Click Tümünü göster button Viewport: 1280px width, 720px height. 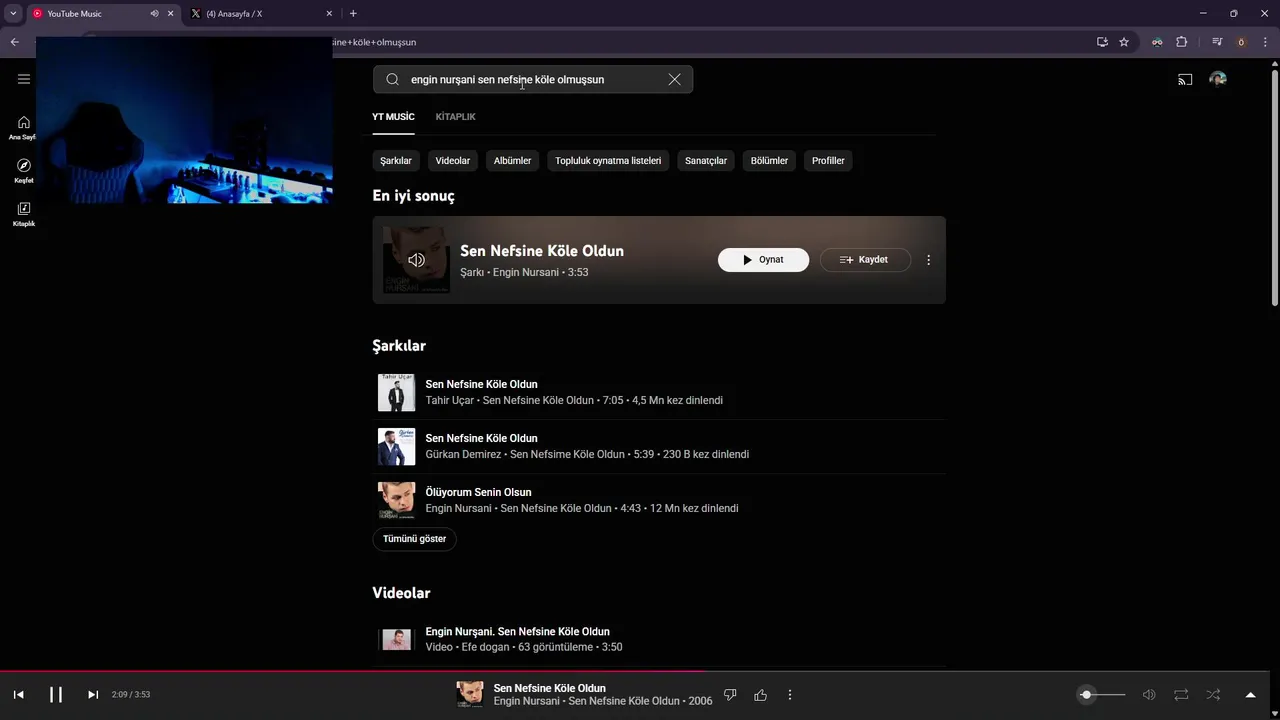coord(414,539)
